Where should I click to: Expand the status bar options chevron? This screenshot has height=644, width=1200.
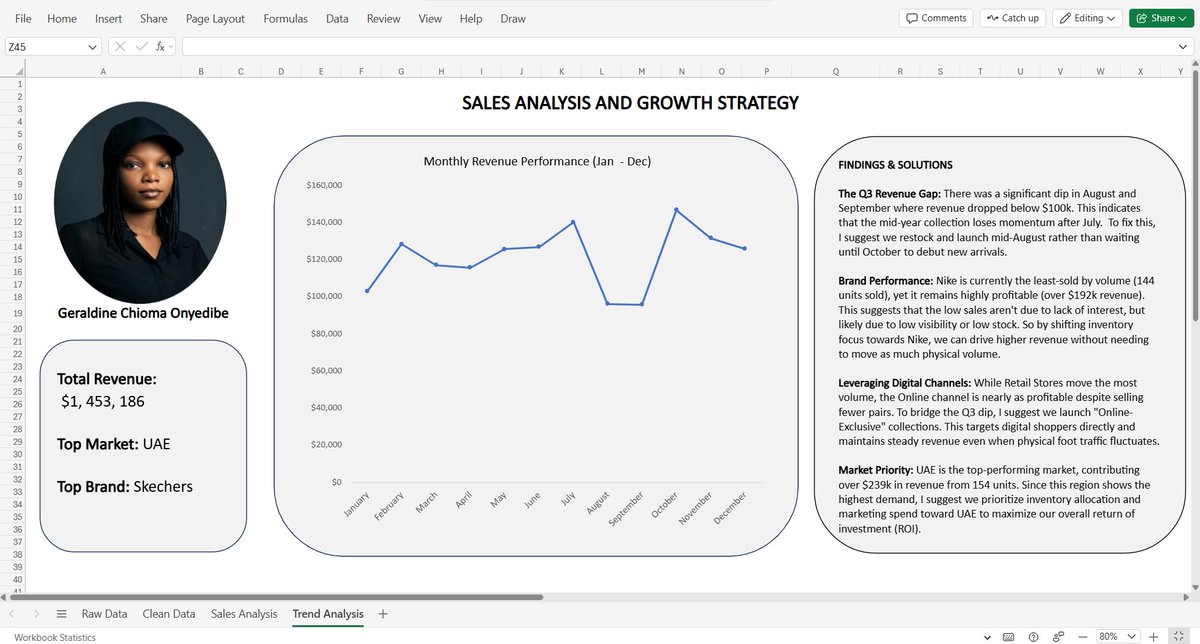(x=987, y=637)
